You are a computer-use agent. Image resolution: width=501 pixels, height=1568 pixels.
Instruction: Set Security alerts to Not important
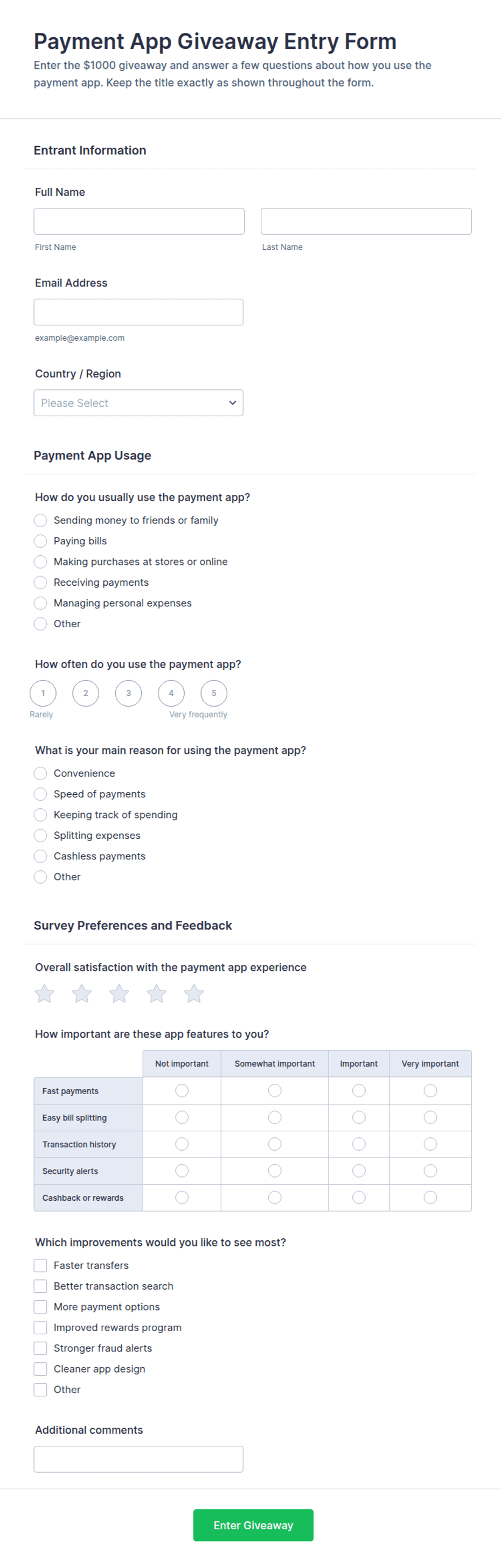coord(182,1171)
